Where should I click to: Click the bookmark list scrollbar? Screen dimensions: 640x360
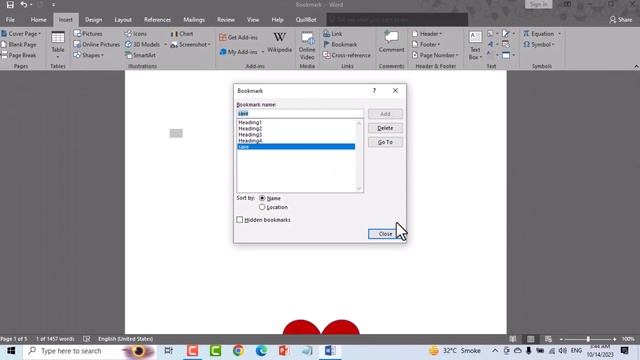[x=359, y=156]
